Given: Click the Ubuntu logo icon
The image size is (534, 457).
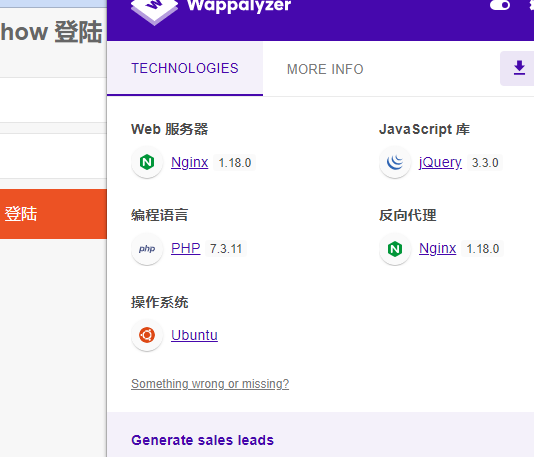Looking at the screenshot, I should (147, 335).
